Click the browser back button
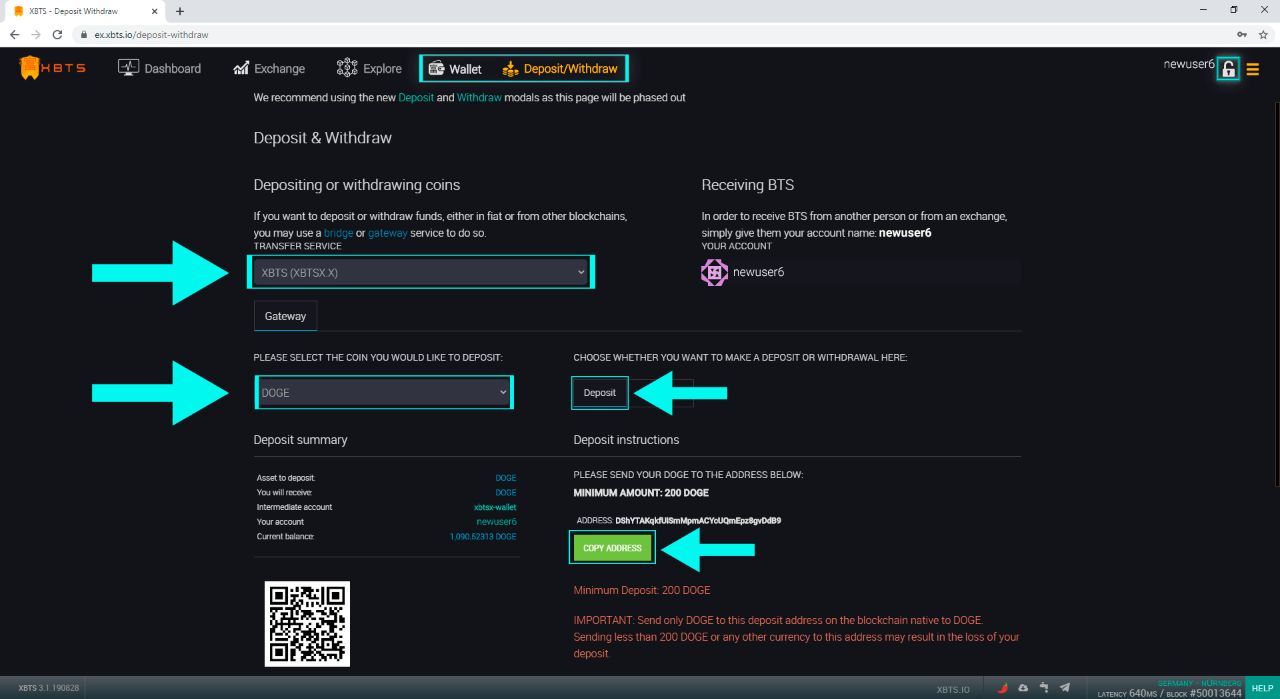This screenshot has height=699, width=1280. click(x=13, y=34)
